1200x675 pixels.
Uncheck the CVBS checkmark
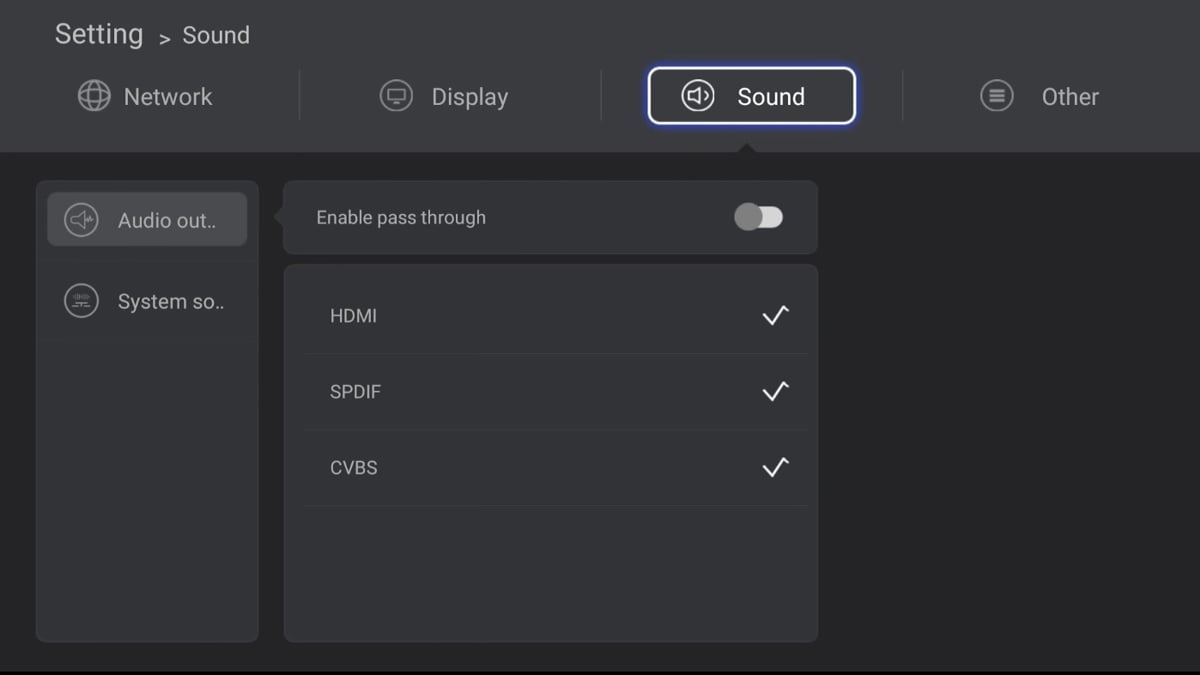pos(775,467)
